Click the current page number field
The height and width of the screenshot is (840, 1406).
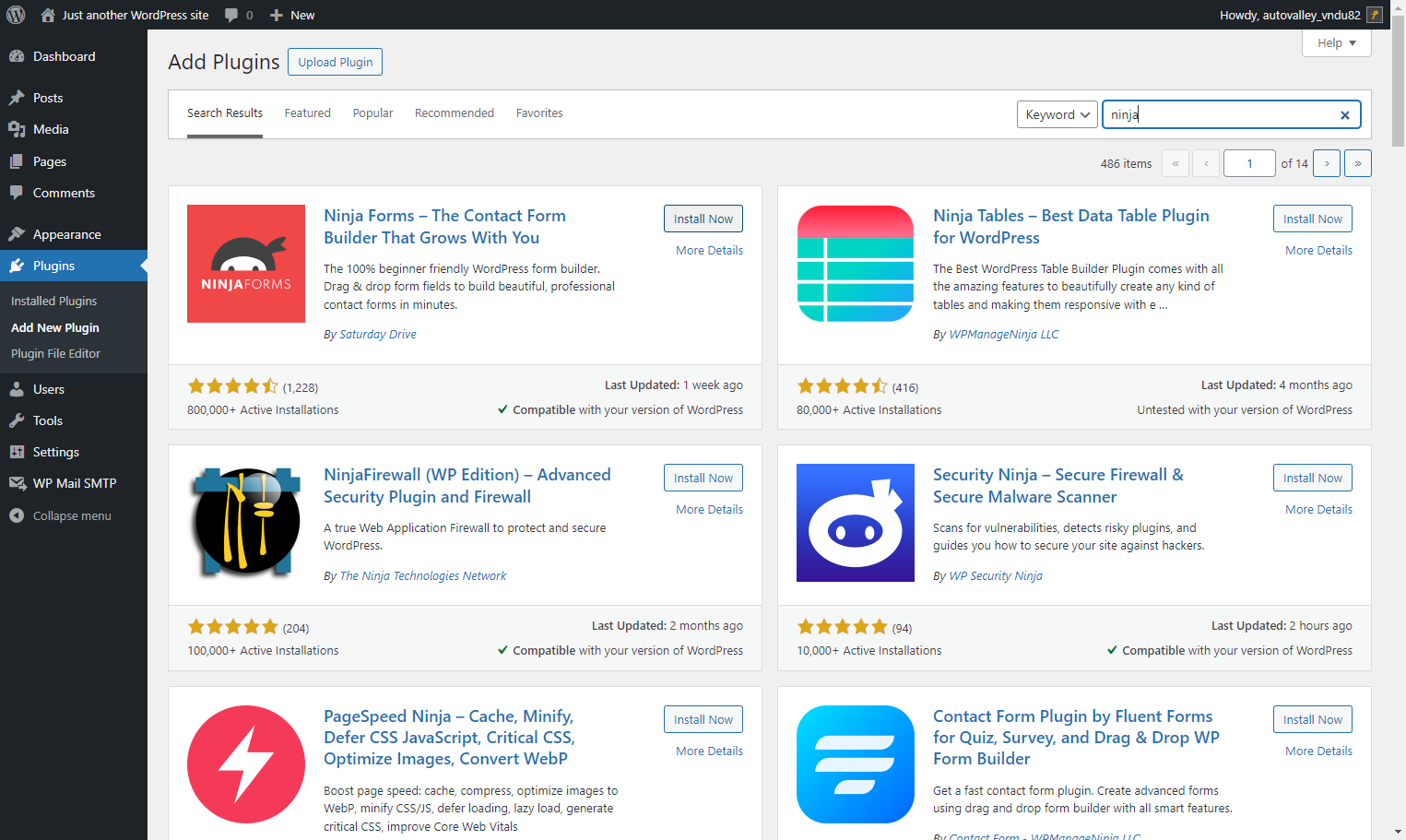(1249, 163)
